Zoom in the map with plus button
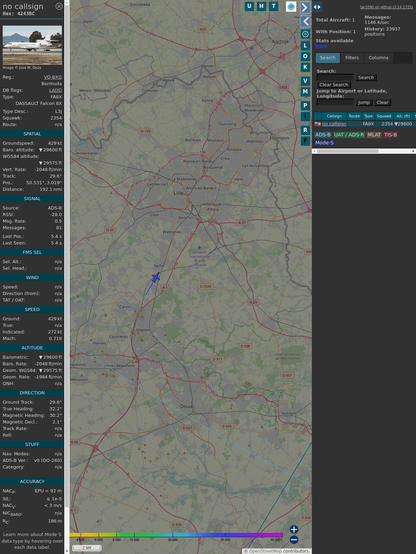The image size is (416, 554). (x=294, y=529)
